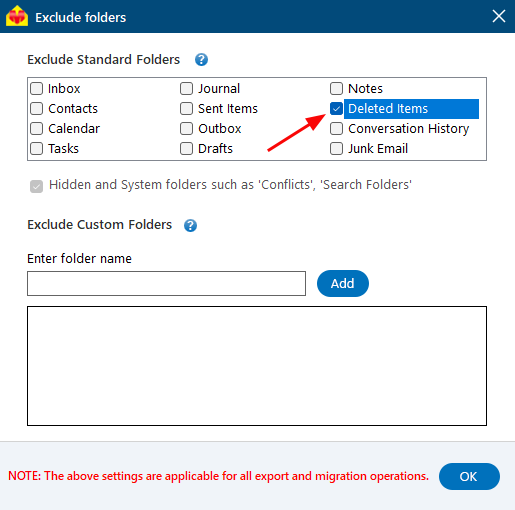Tick the Junk Email checkbox
Screen dimensions: 515x510
click(x=337, y=149)
